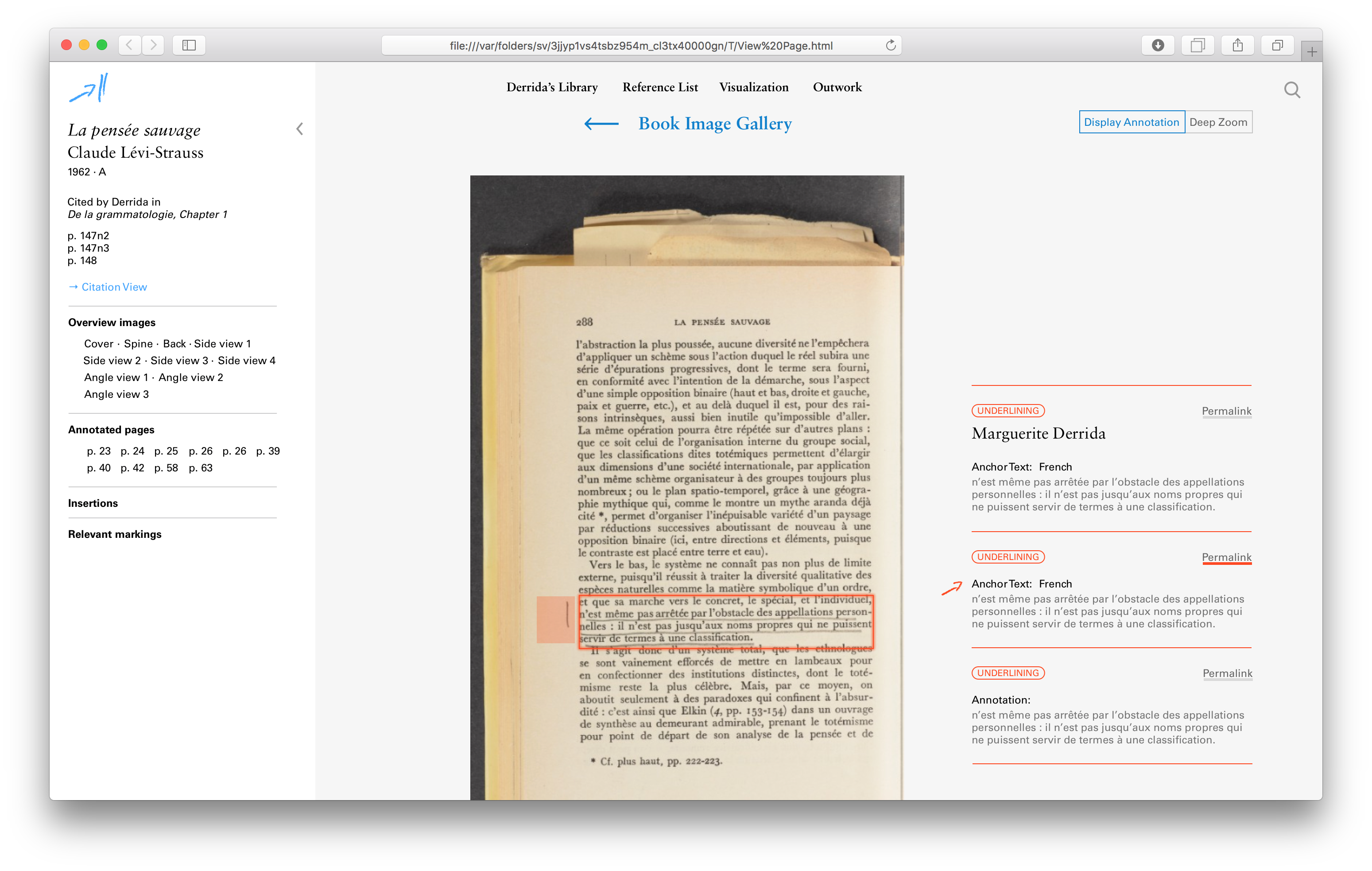This screenshot has width=1372, height=871.
Task: Click the back arrow beside Book Image Gallery
Action: coord(601,124)
